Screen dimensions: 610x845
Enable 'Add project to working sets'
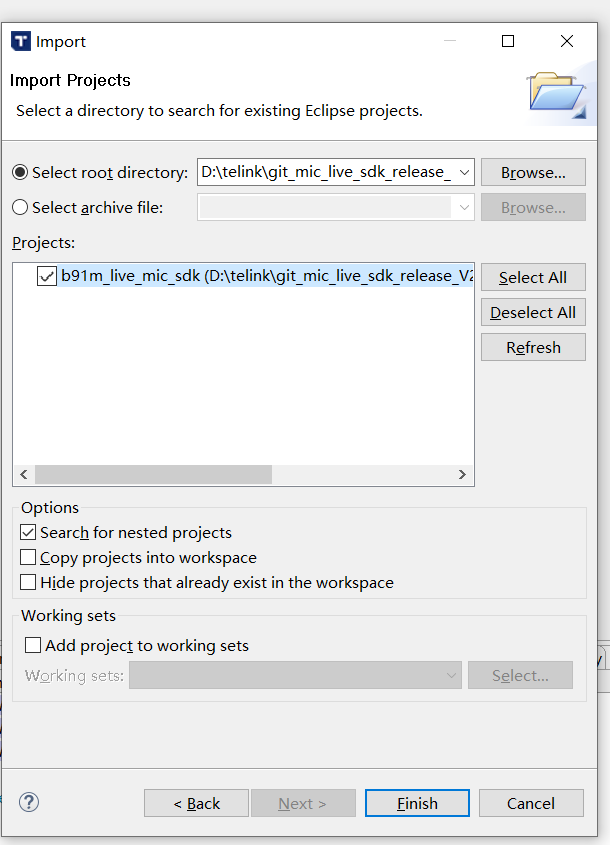tap(35, 644)
